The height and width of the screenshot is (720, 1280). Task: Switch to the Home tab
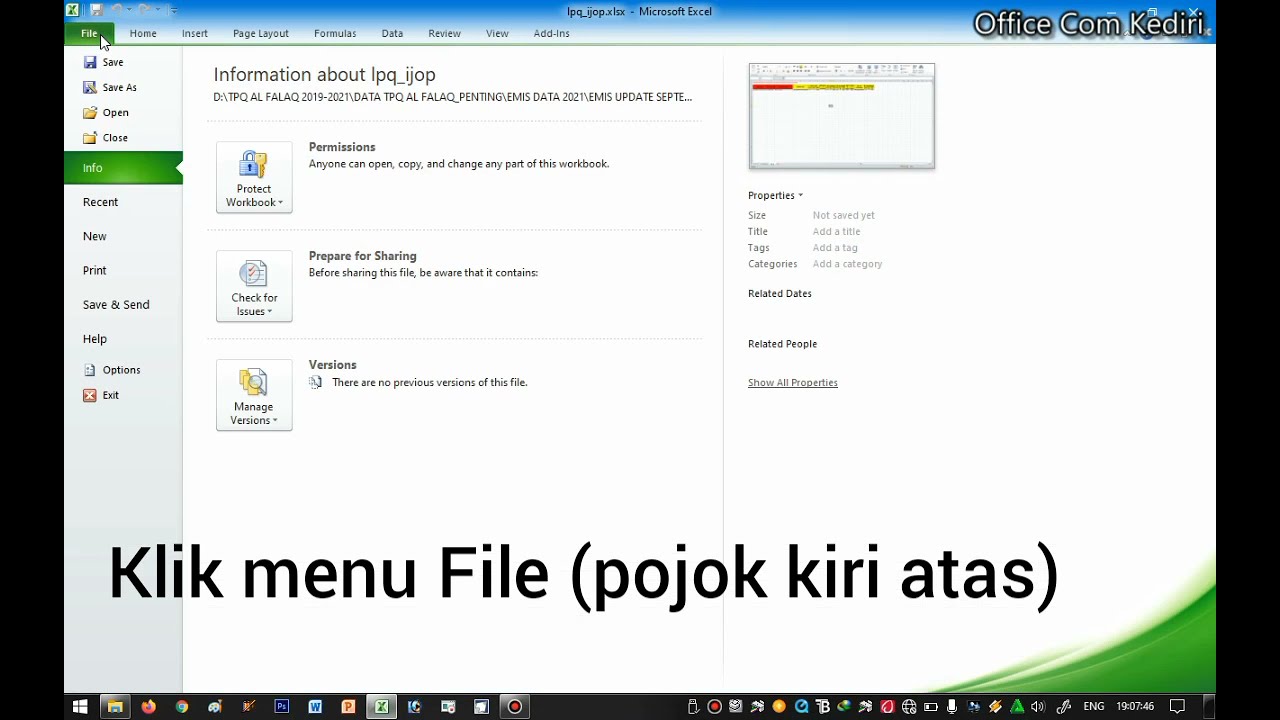143,33
